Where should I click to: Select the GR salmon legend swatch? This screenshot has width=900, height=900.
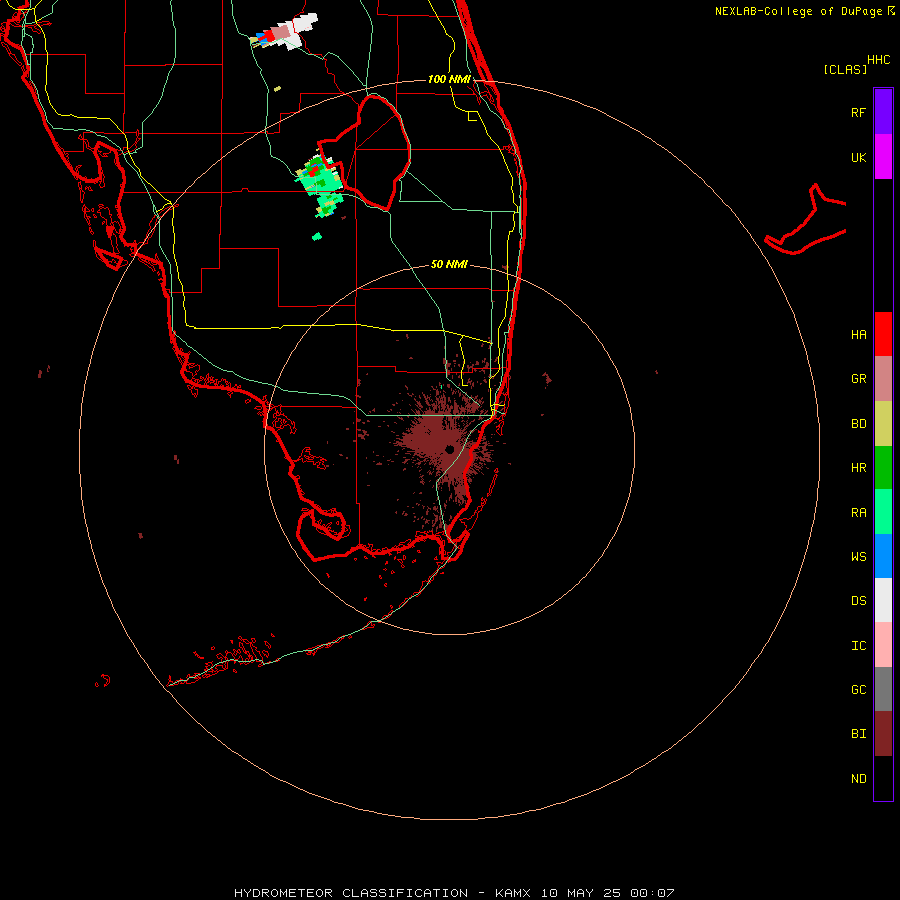pyautogui.click(x=883, y=379)
